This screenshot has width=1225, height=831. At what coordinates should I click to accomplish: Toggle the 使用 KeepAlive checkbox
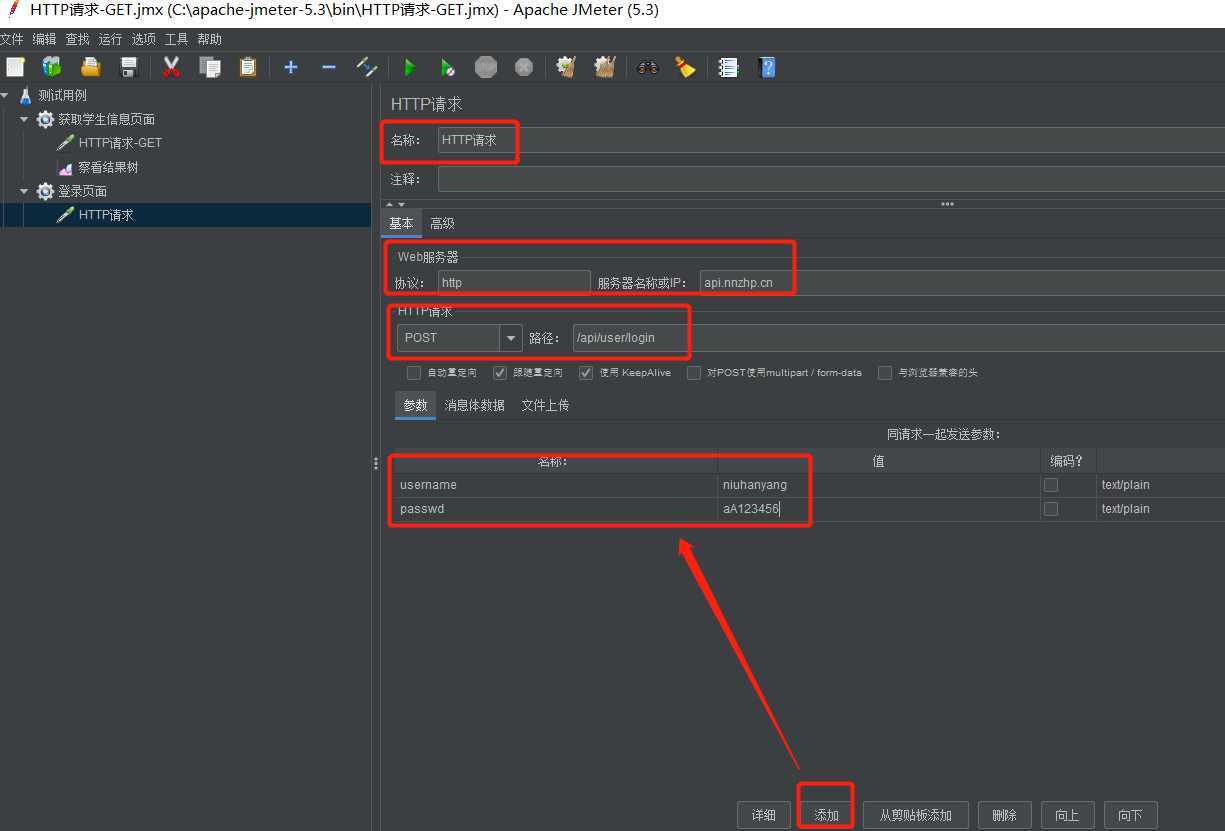(586, 373)
